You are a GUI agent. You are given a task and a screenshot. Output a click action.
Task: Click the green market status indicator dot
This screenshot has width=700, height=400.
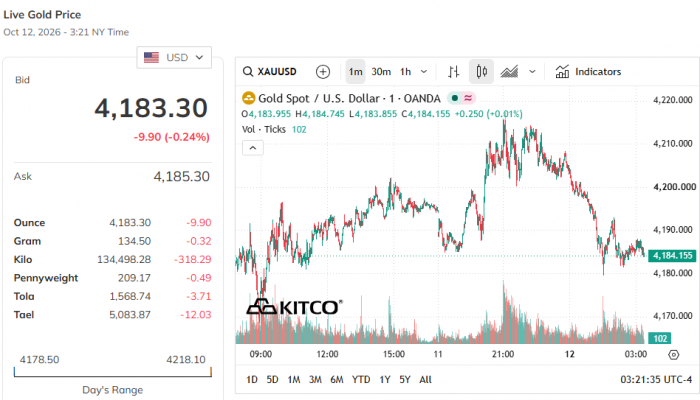tap(454, 98)
